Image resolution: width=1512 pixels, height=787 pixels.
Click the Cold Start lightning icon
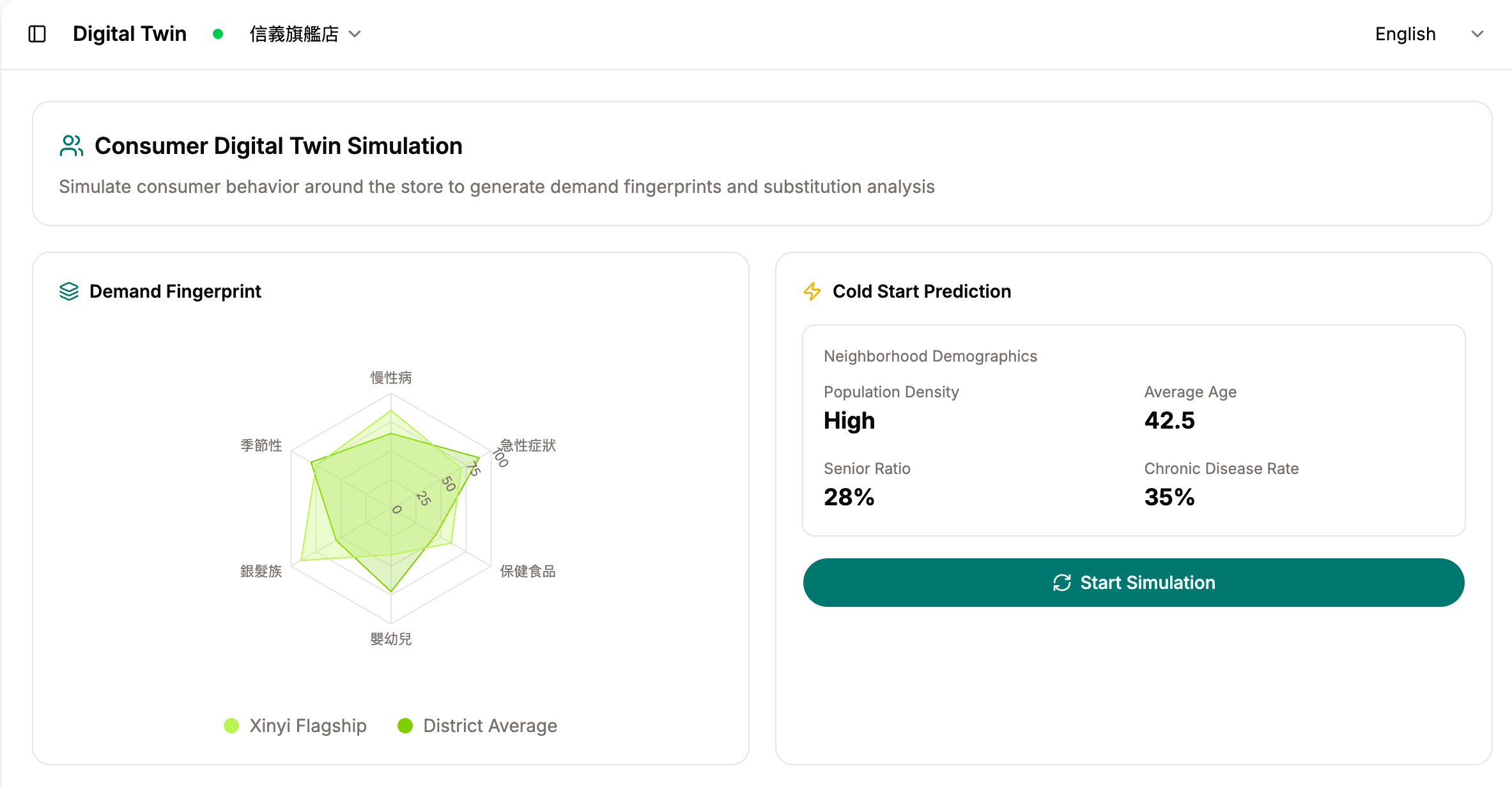812,291
